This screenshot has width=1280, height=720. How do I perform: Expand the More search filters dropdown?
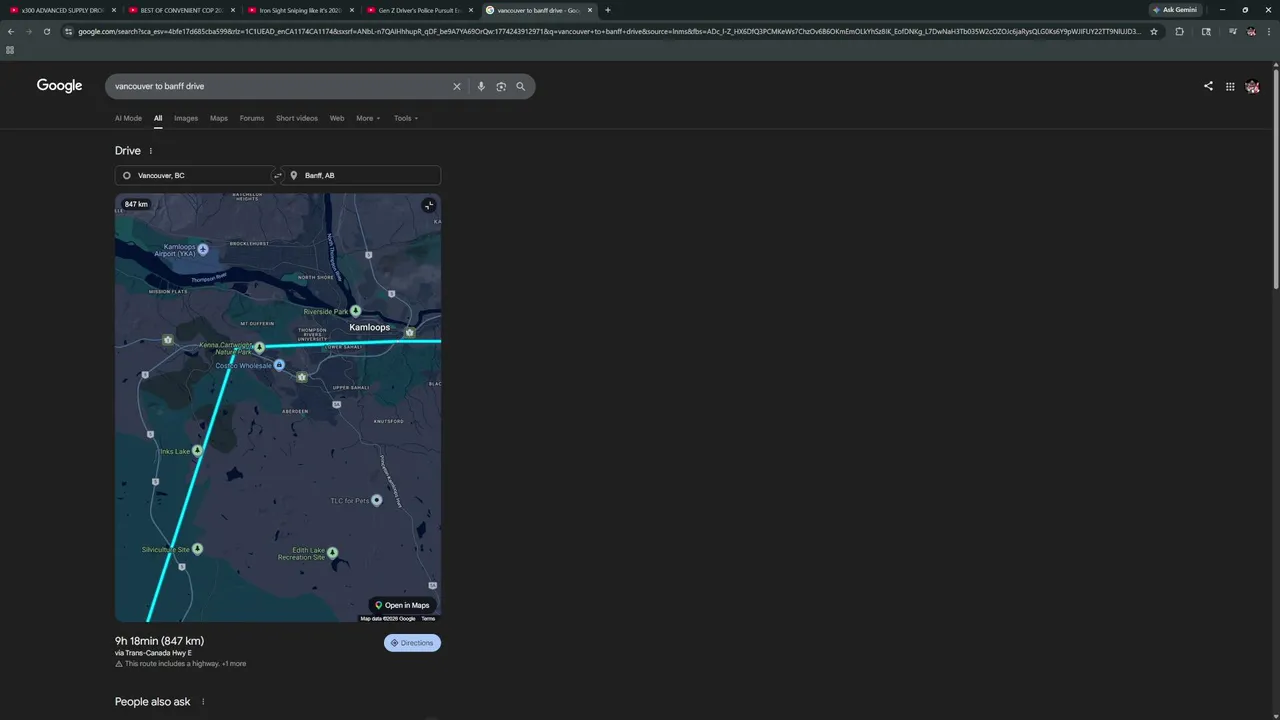tap(368, 118)
